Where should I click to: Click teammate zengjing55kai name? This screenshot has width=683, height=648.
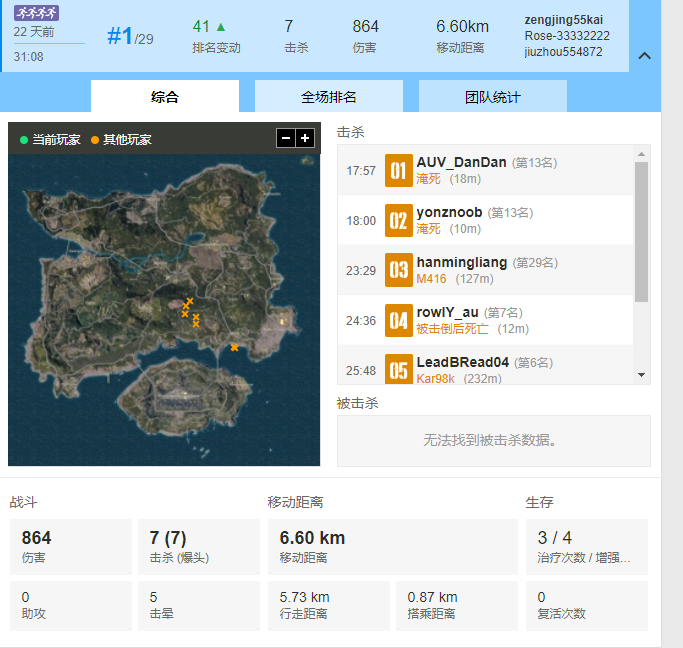tap(564, 20)
